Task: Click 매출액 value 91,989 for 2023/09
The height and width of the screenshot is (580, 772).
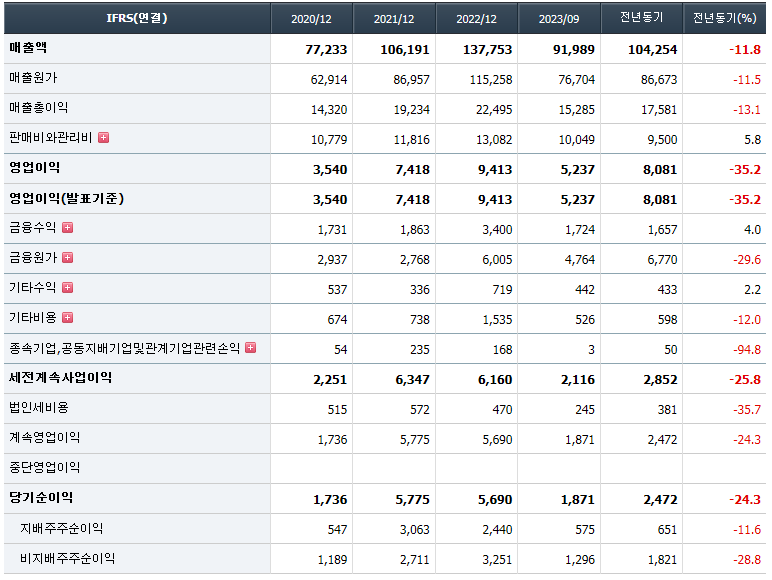Action: 574,50
